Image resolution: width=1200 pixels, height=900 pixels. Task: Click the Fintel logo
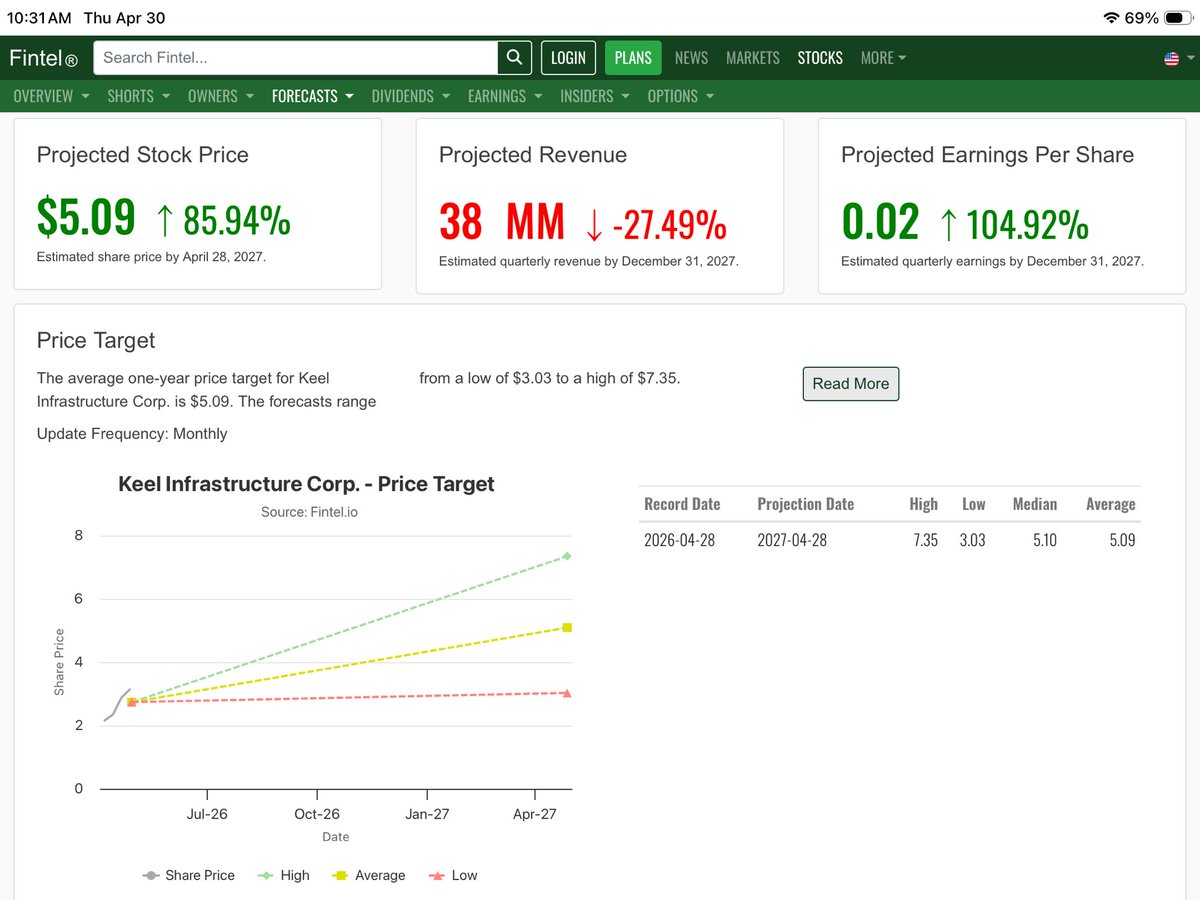click(x=43, y=58)
